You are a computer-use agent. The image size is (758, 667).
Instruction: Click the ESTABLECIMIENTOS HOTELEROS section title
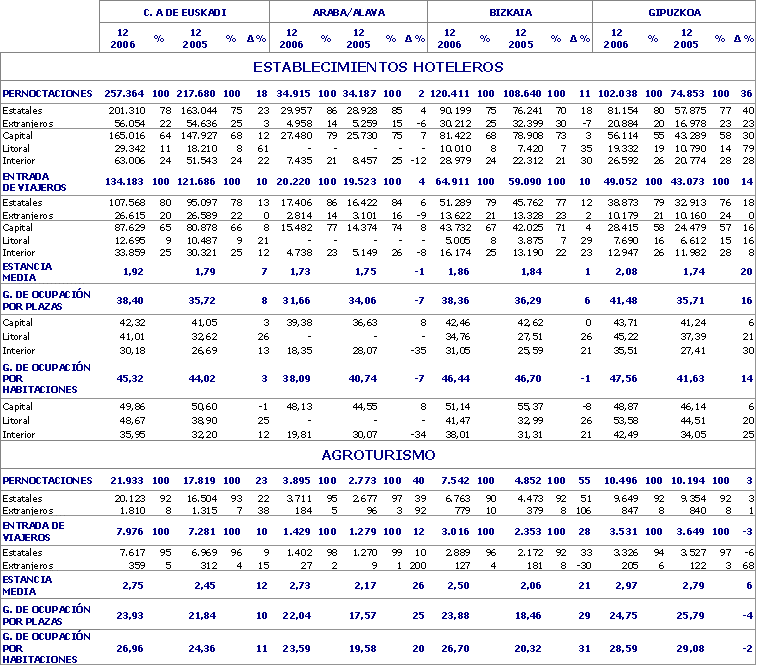click(378, 67)
